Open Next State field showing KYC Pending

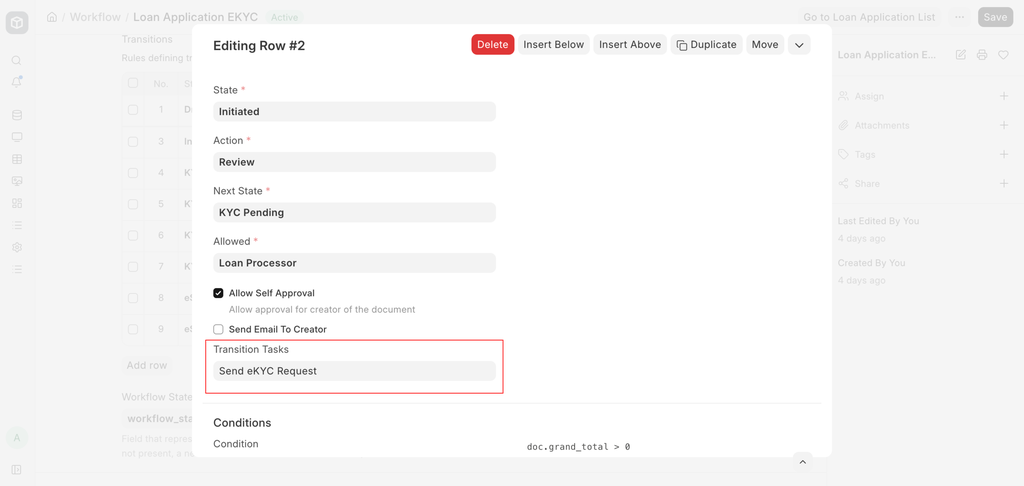tap(355, 212)
